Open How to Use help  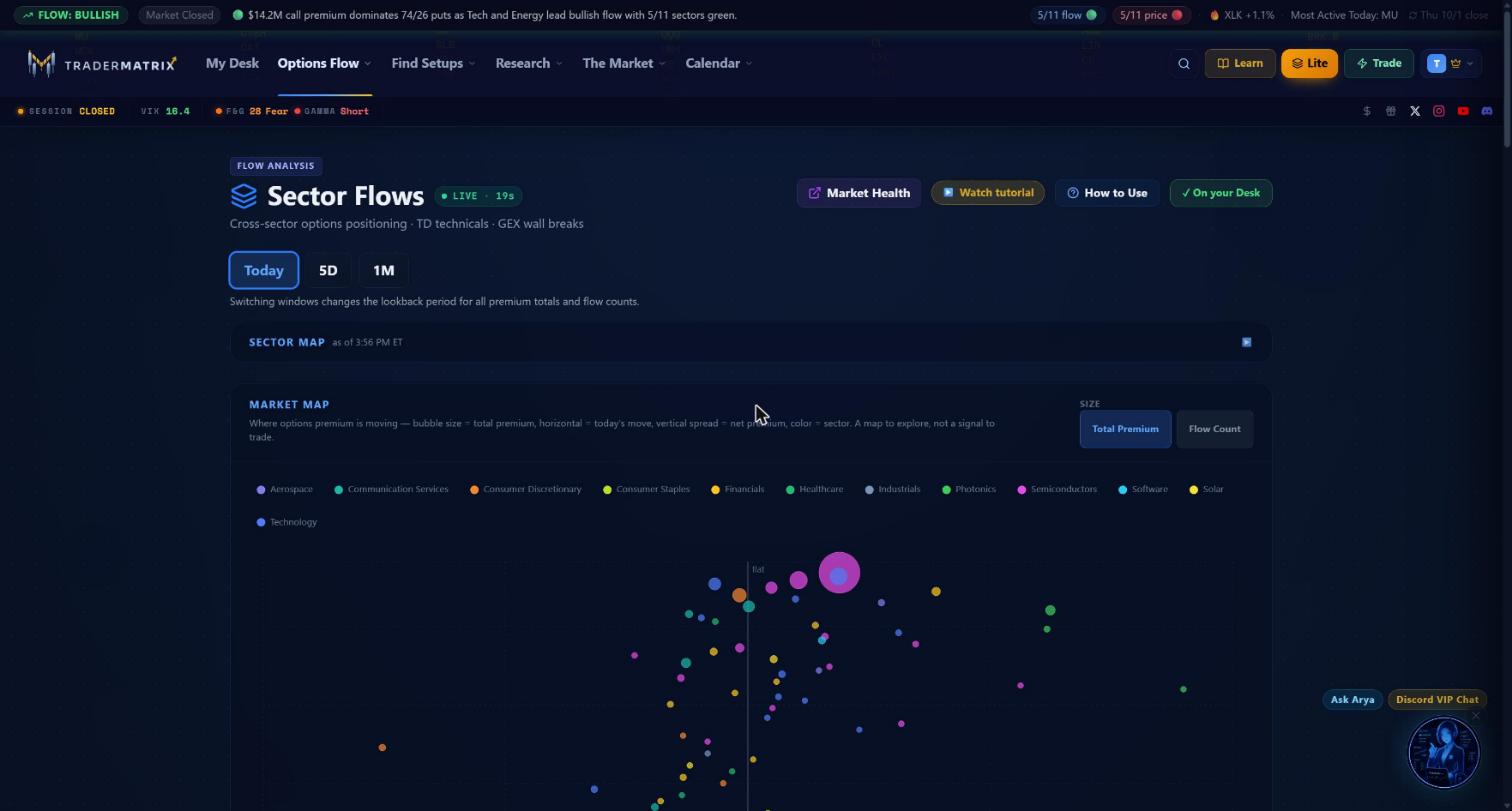[1107, 193]
